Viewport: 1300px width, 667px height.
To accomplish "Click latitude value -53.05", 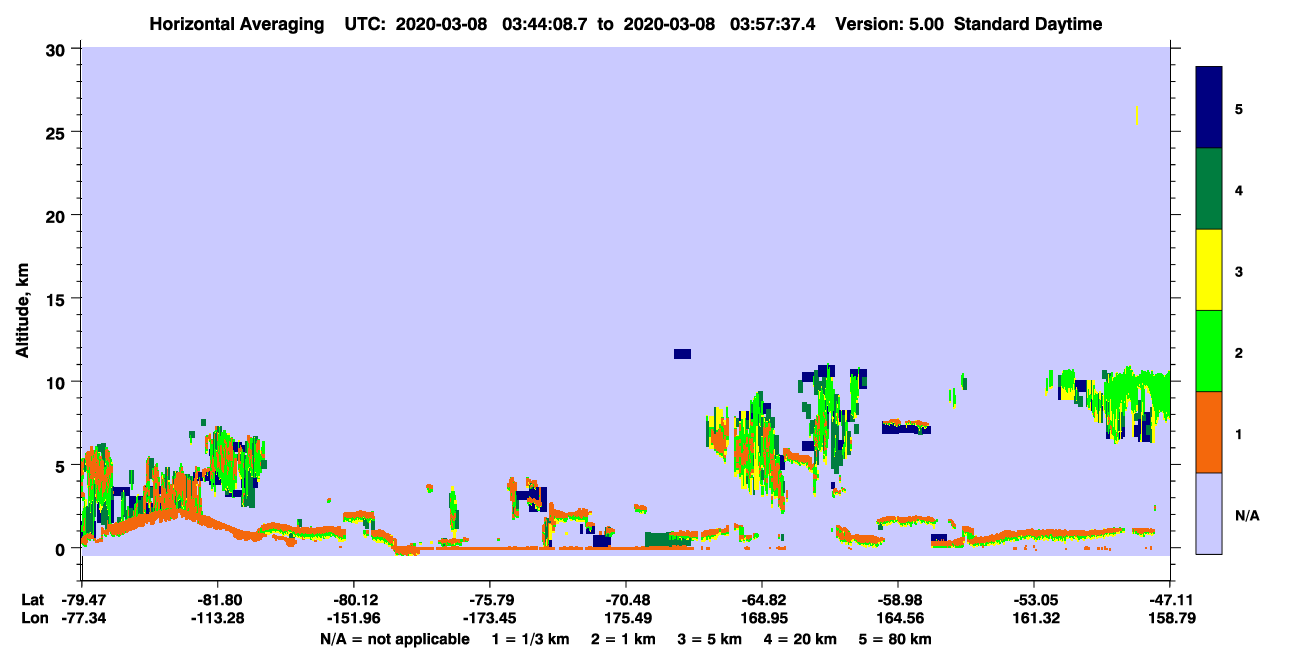I will pyautogui.click(x=1034, y=599).
